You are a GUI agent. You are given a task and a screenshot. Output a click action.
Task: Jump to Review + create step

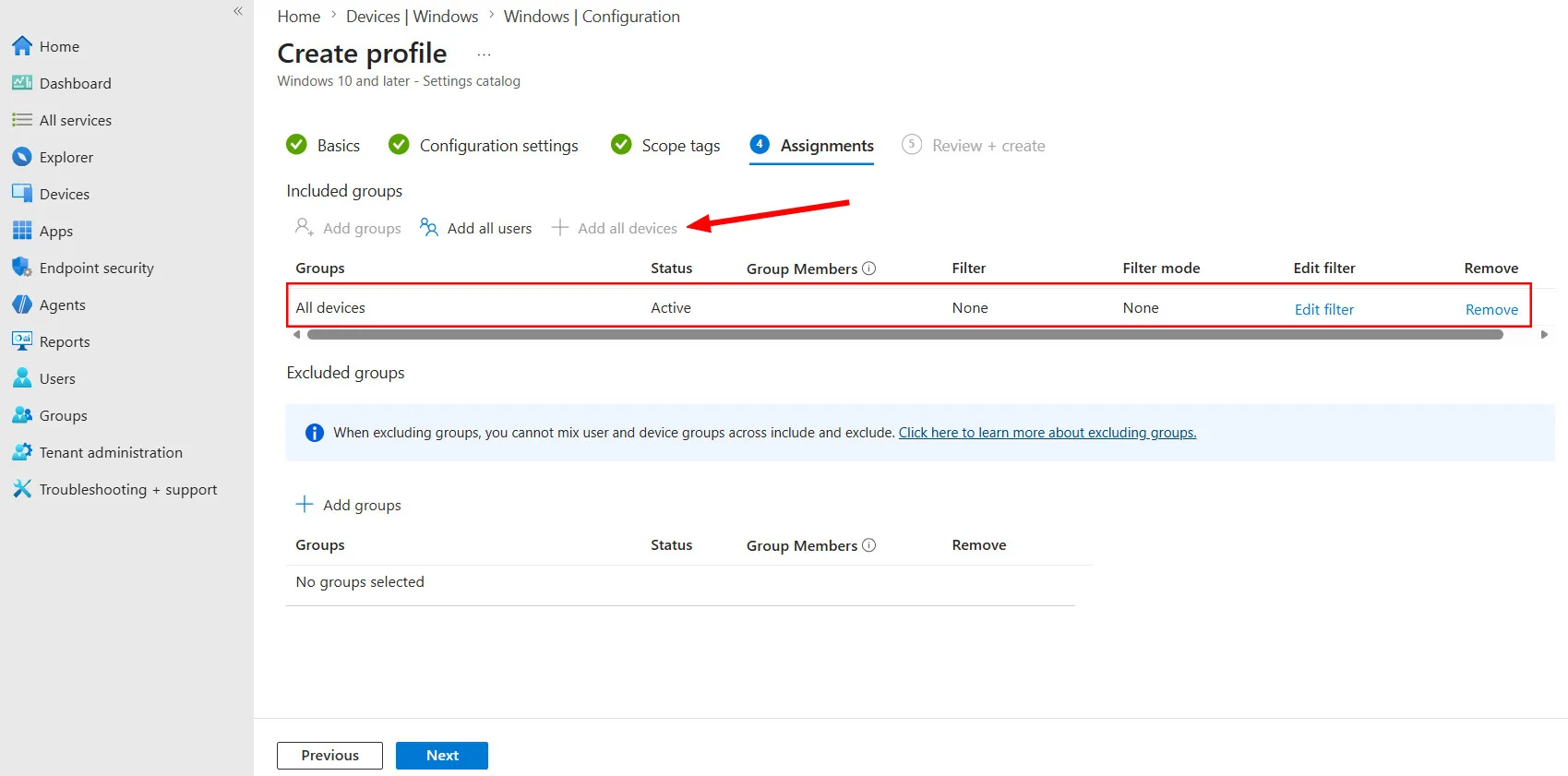click(x=974, y=145)
